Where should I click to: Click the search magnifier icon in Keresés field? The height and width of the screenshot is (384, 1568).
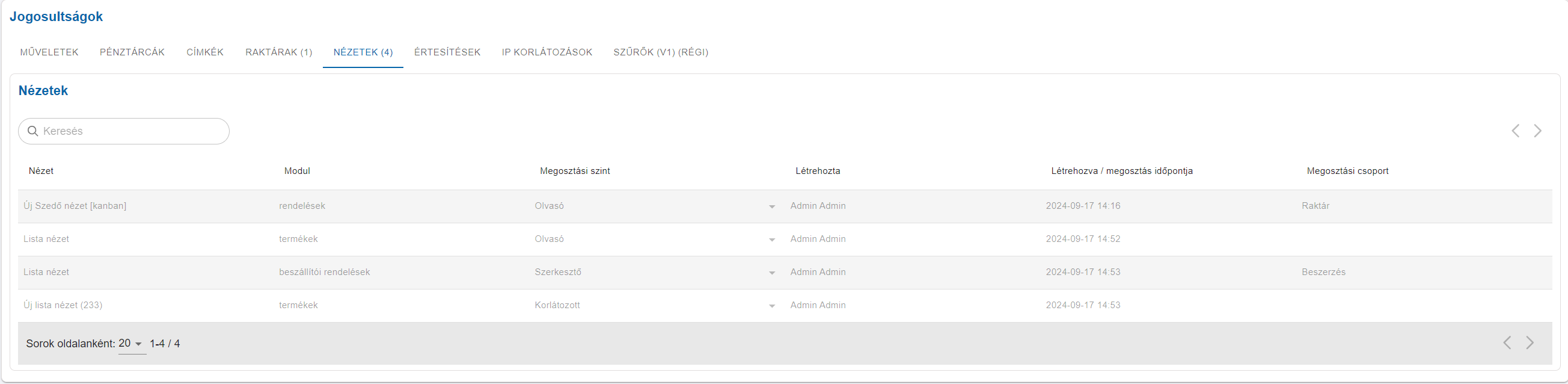34,131
